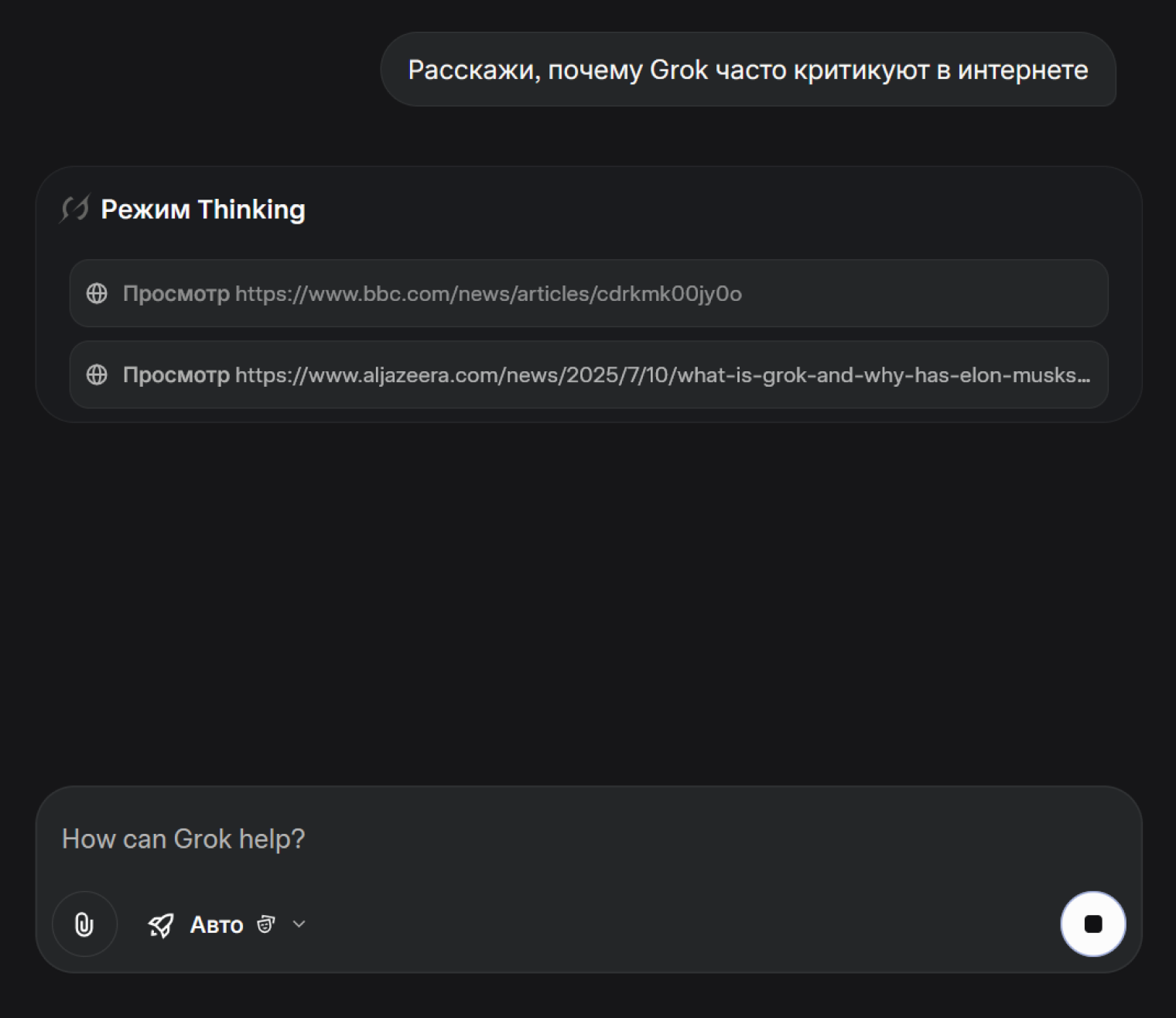Expand the Режим Thinking header

click(203, 210)
